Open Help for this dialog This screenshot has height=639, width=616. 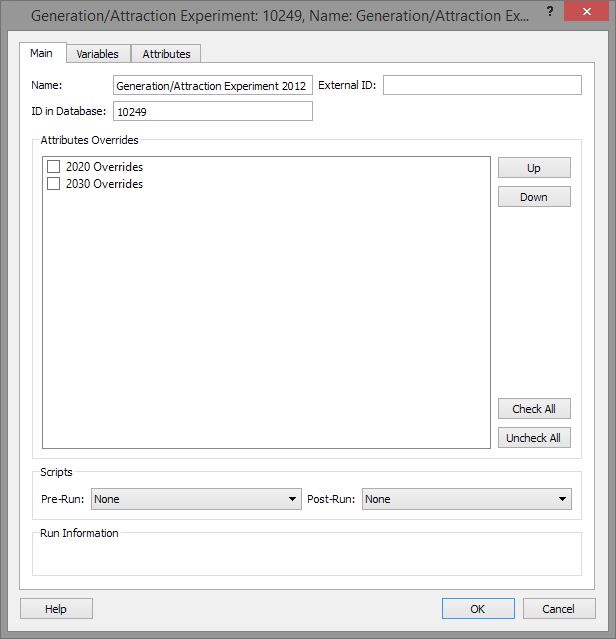[56, 609]
